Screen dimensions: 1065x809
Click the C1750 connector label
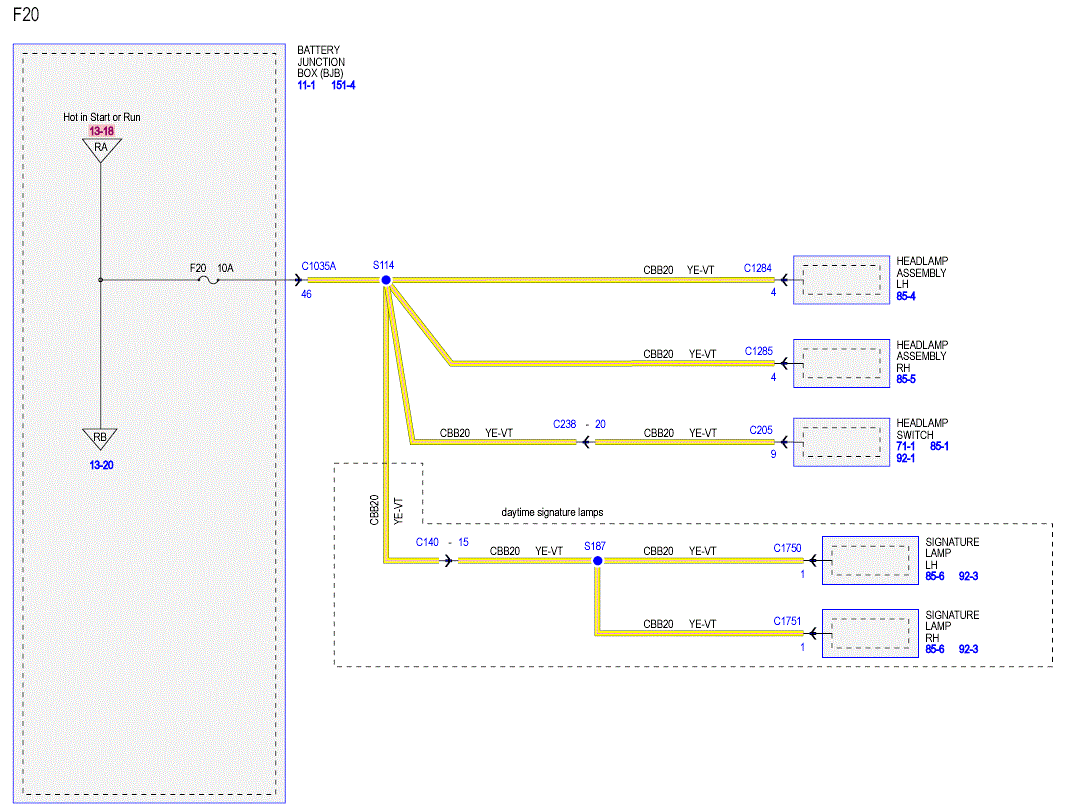pyautogui.click(x=787, y=548)
